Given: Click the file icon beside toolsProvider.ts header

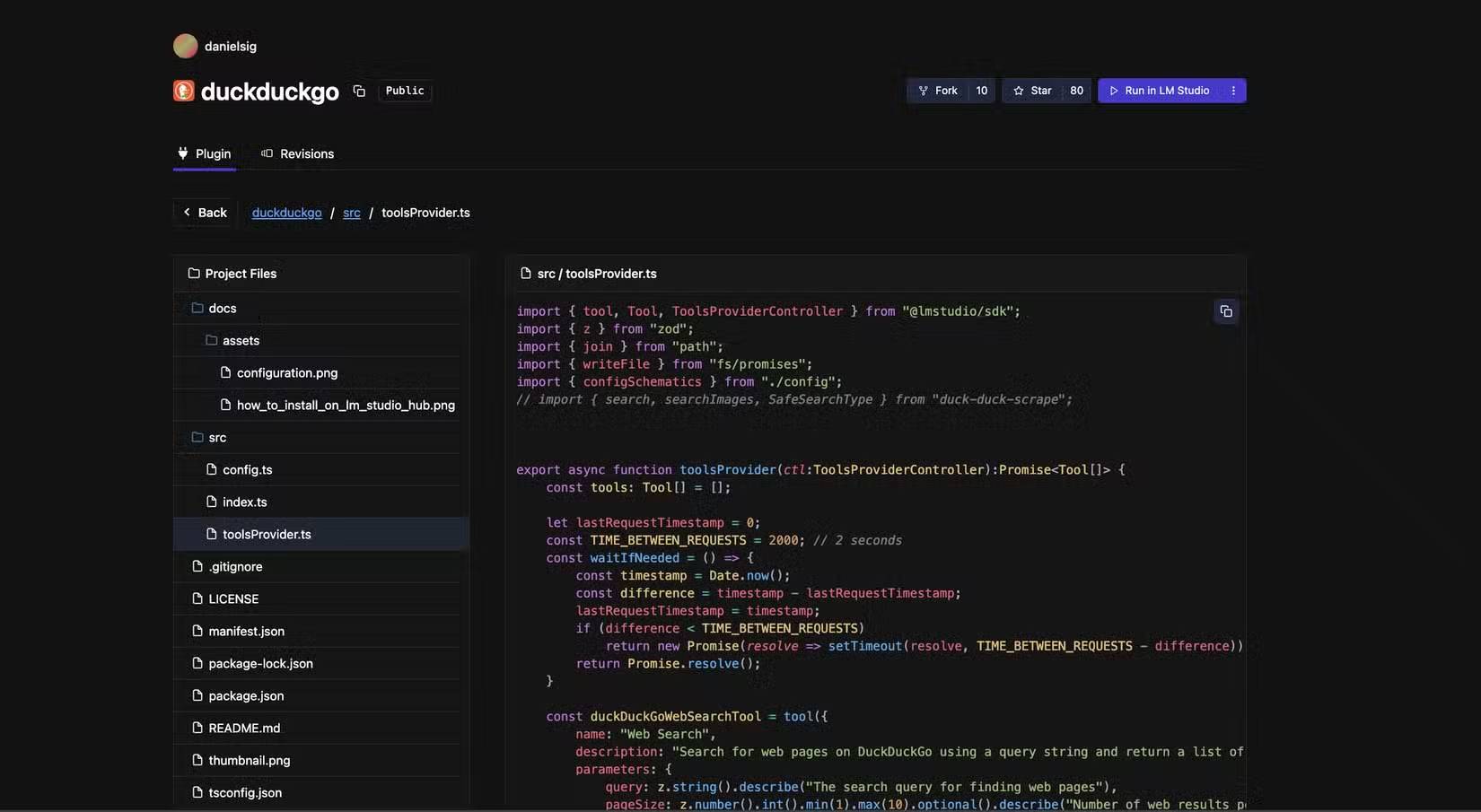Looking at the screenshot, I should 525,273.
